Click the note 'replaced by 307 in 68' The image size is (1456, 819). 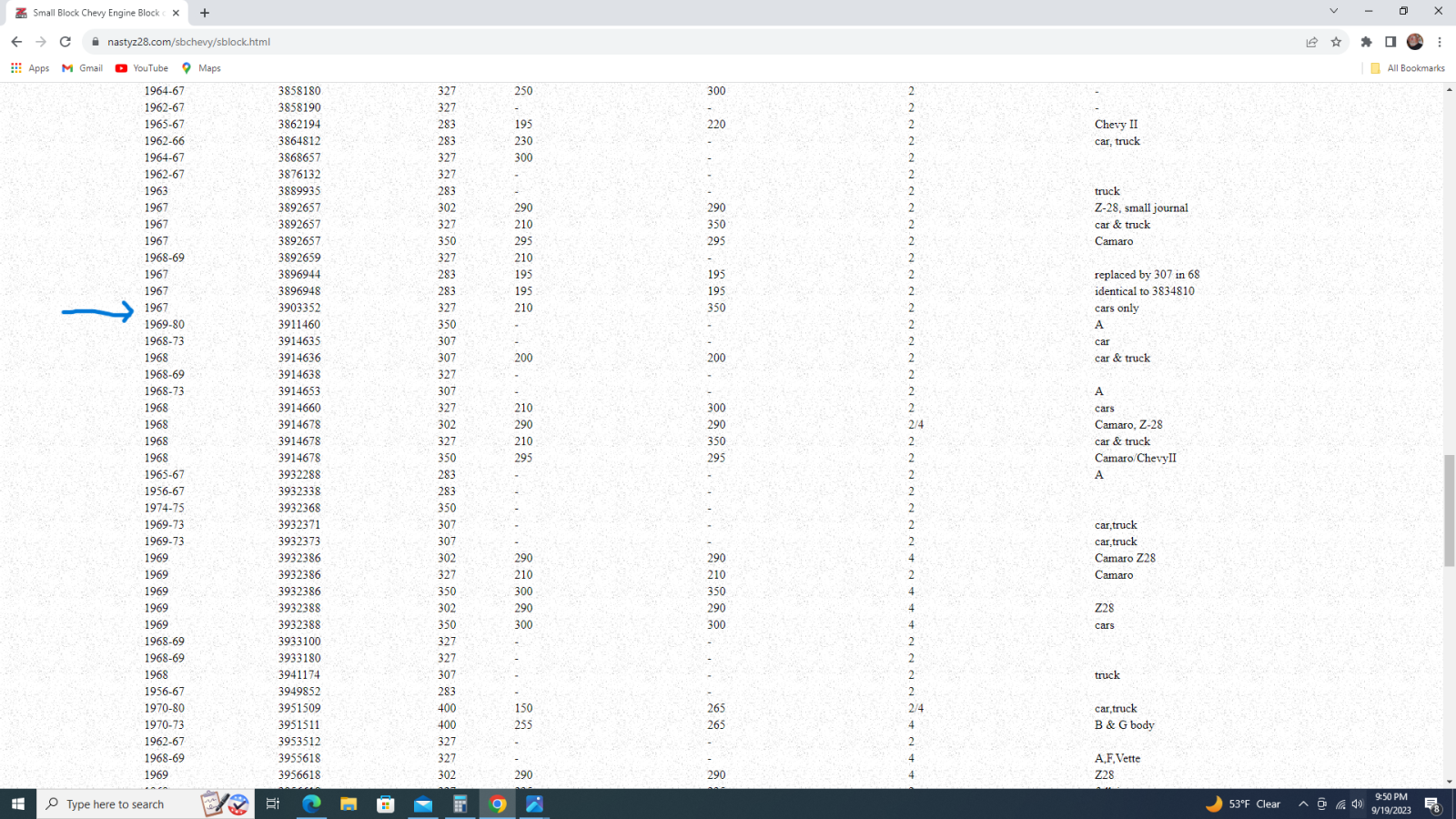[1147, 274]
